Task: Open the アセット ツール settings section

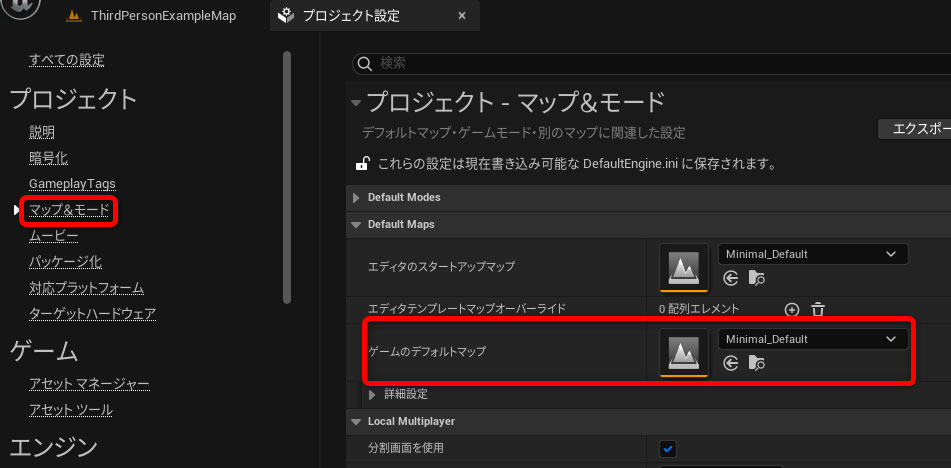Action: [x=71, y=410]
